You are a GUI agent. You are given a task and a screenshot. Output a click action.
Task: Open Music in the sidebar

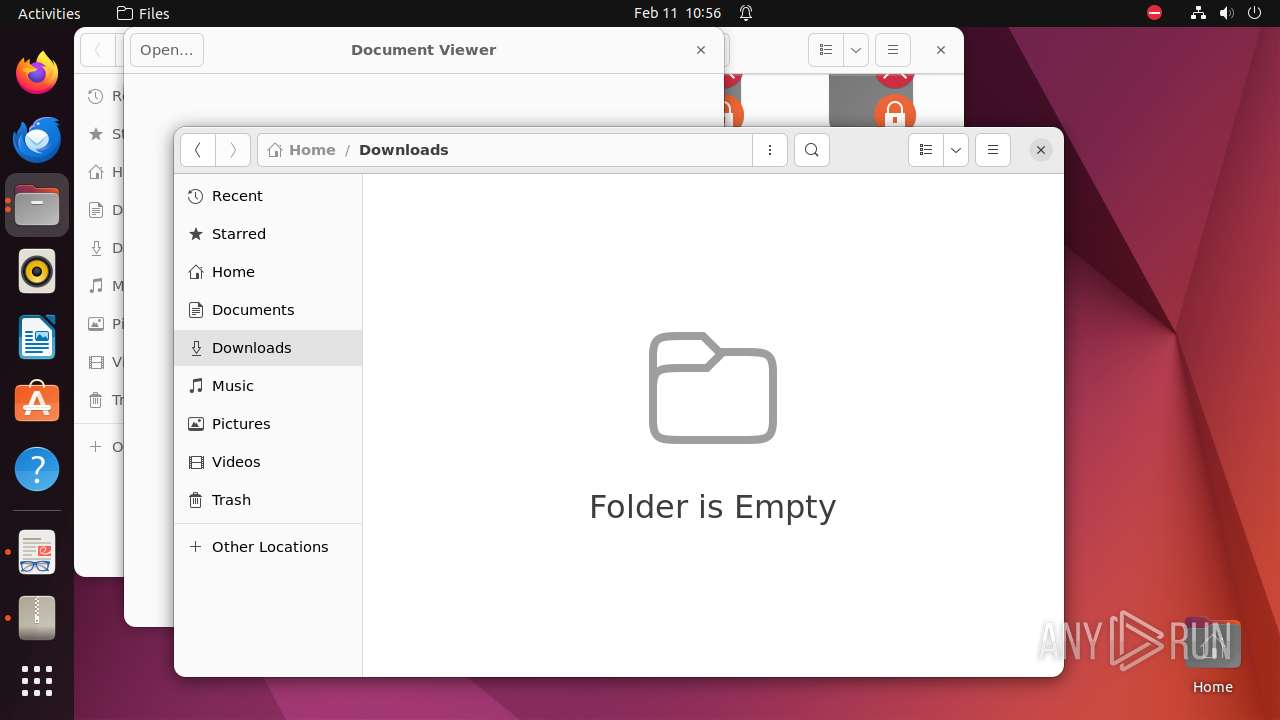coord(268,386)
